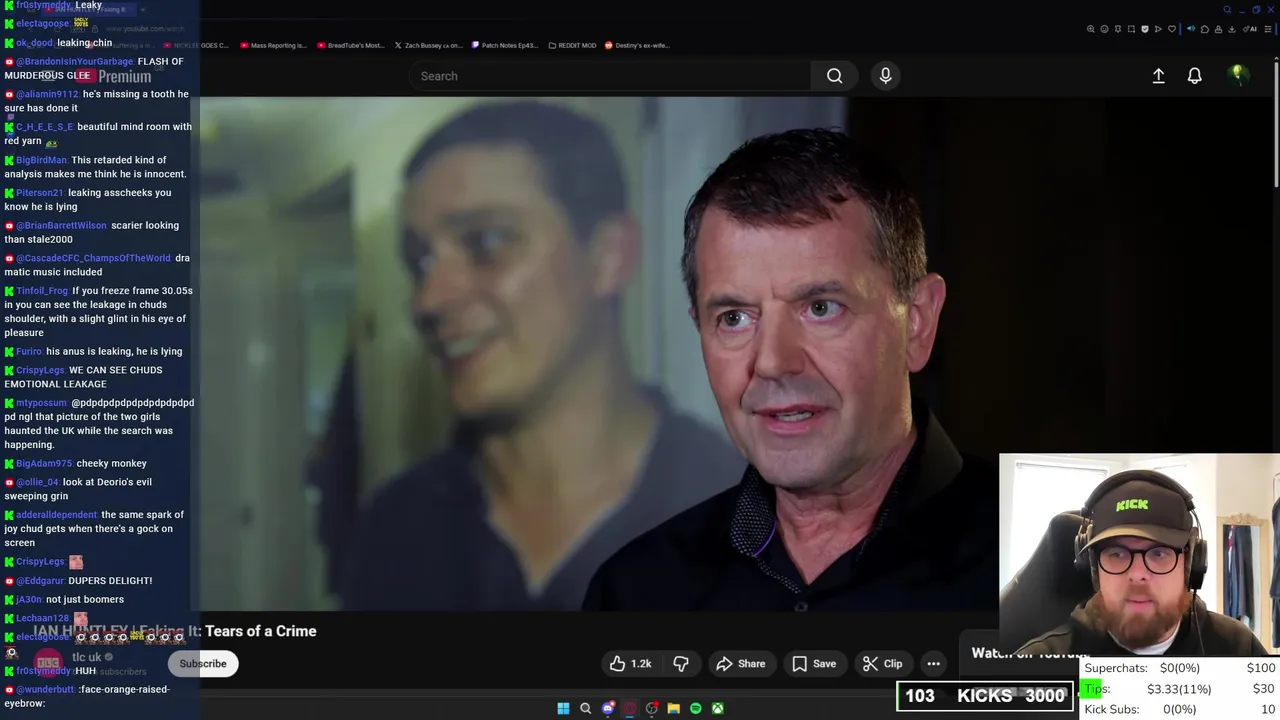1280x720 pixels.
Task: Click the video title 'Tears of a Crime'
Action: (260, 631)
